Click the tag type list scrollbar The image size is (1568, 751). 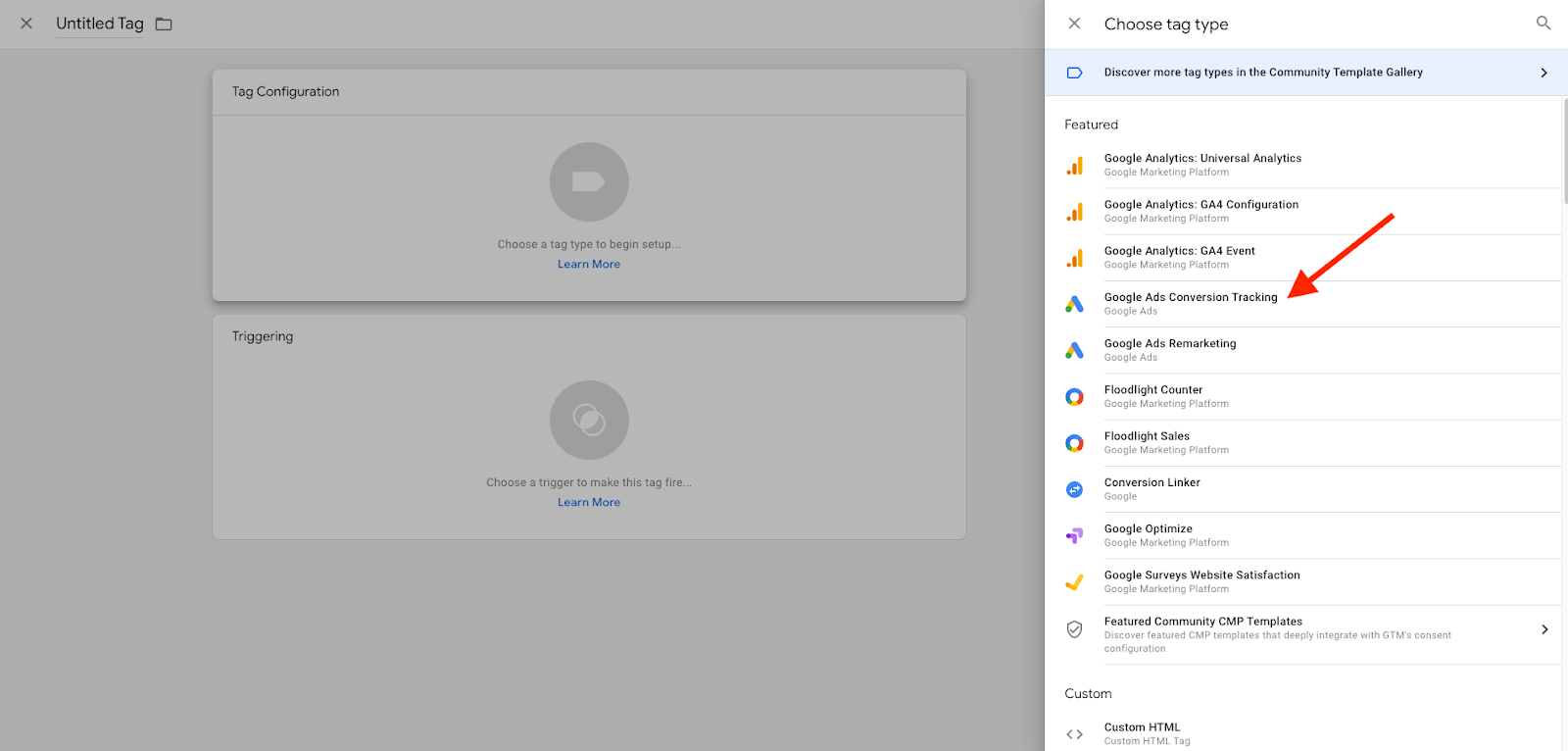click(1564, 149)
